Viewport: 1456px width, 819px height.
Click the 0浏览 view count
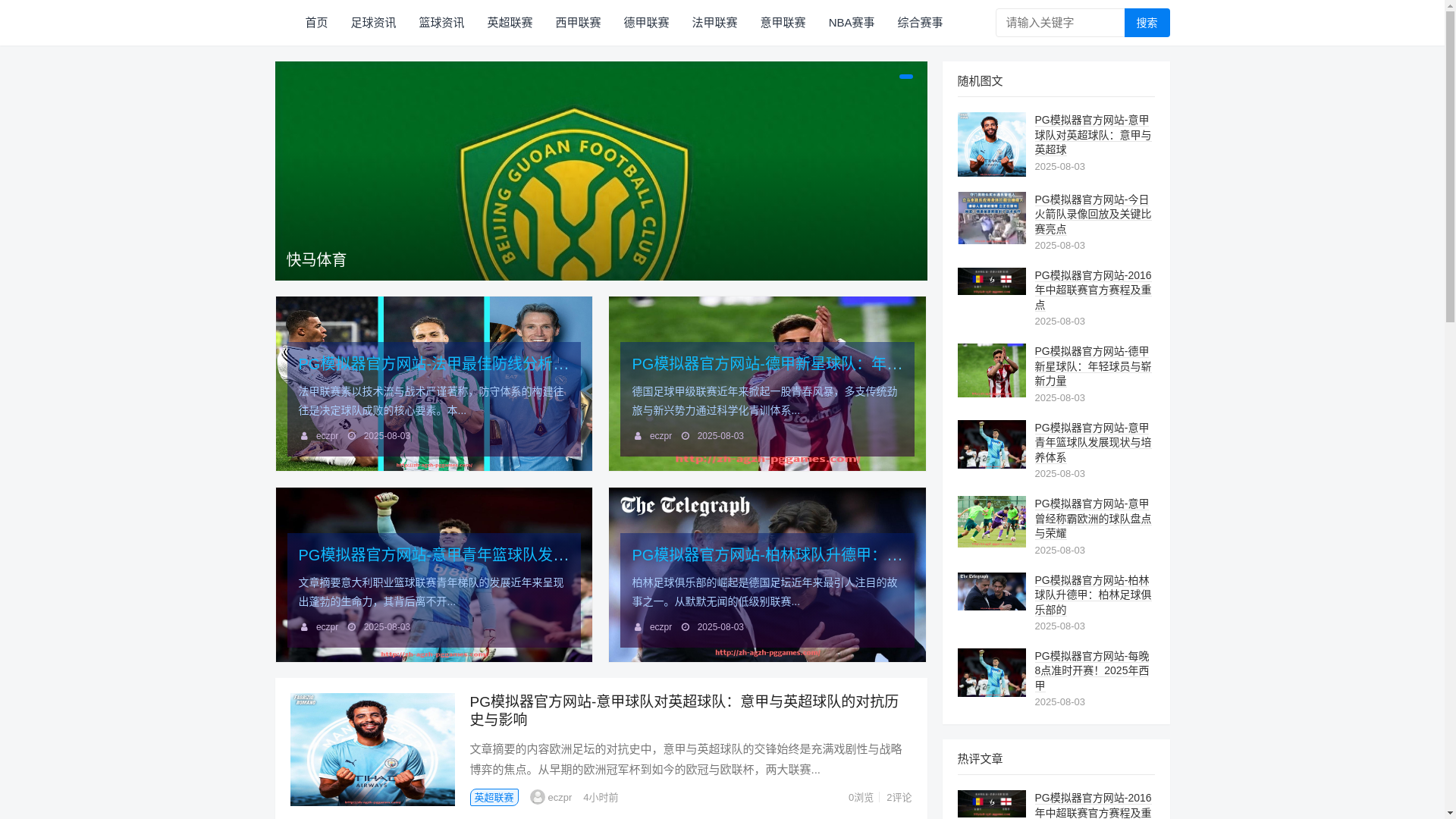861,798
